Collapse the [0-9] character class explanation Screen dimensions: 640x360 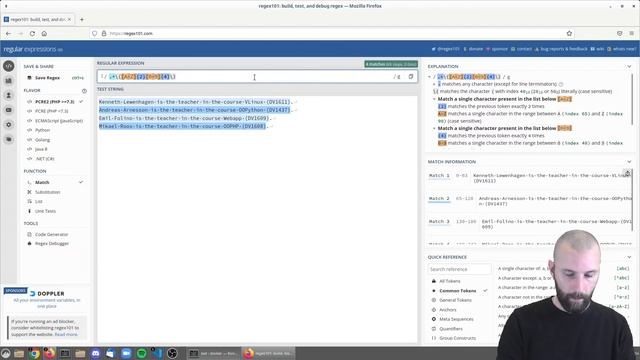coord(434,128)
